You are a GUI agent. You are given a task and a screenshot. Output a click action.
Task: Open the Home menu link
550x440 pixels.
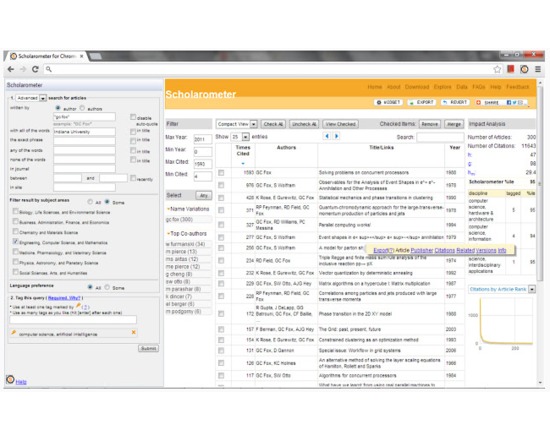click(375, 87)
